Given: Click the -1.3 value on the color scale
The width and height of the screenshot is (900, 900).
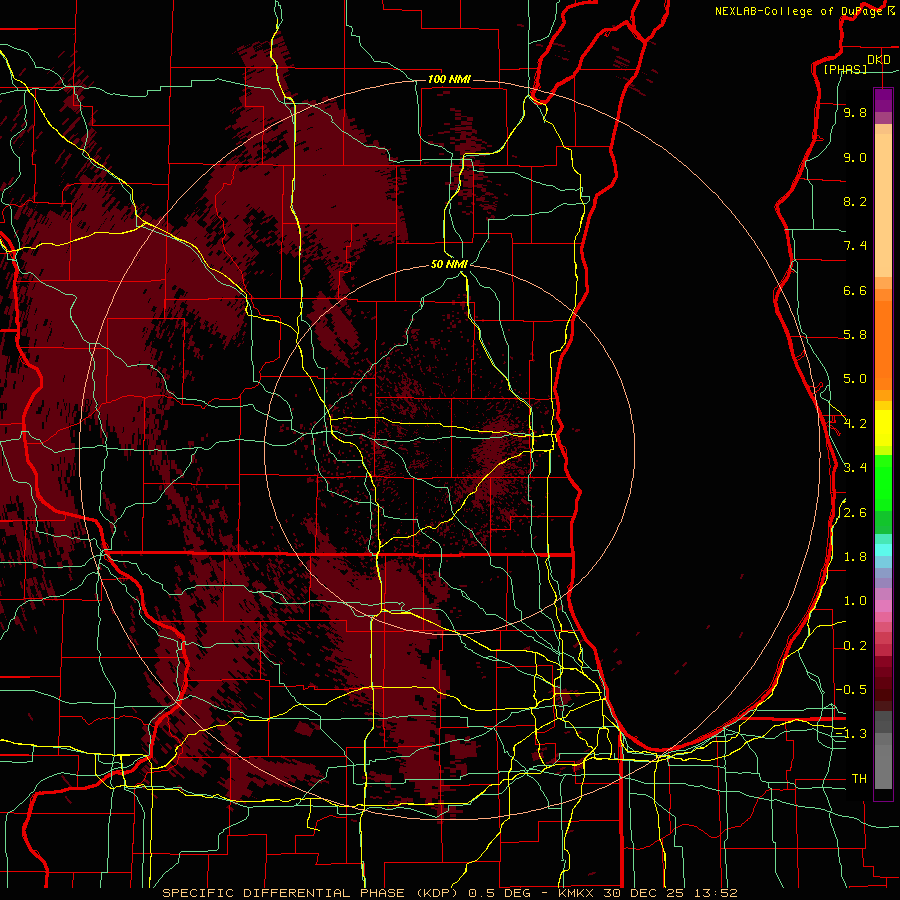Looking at the screenshot, I should 851,734.
